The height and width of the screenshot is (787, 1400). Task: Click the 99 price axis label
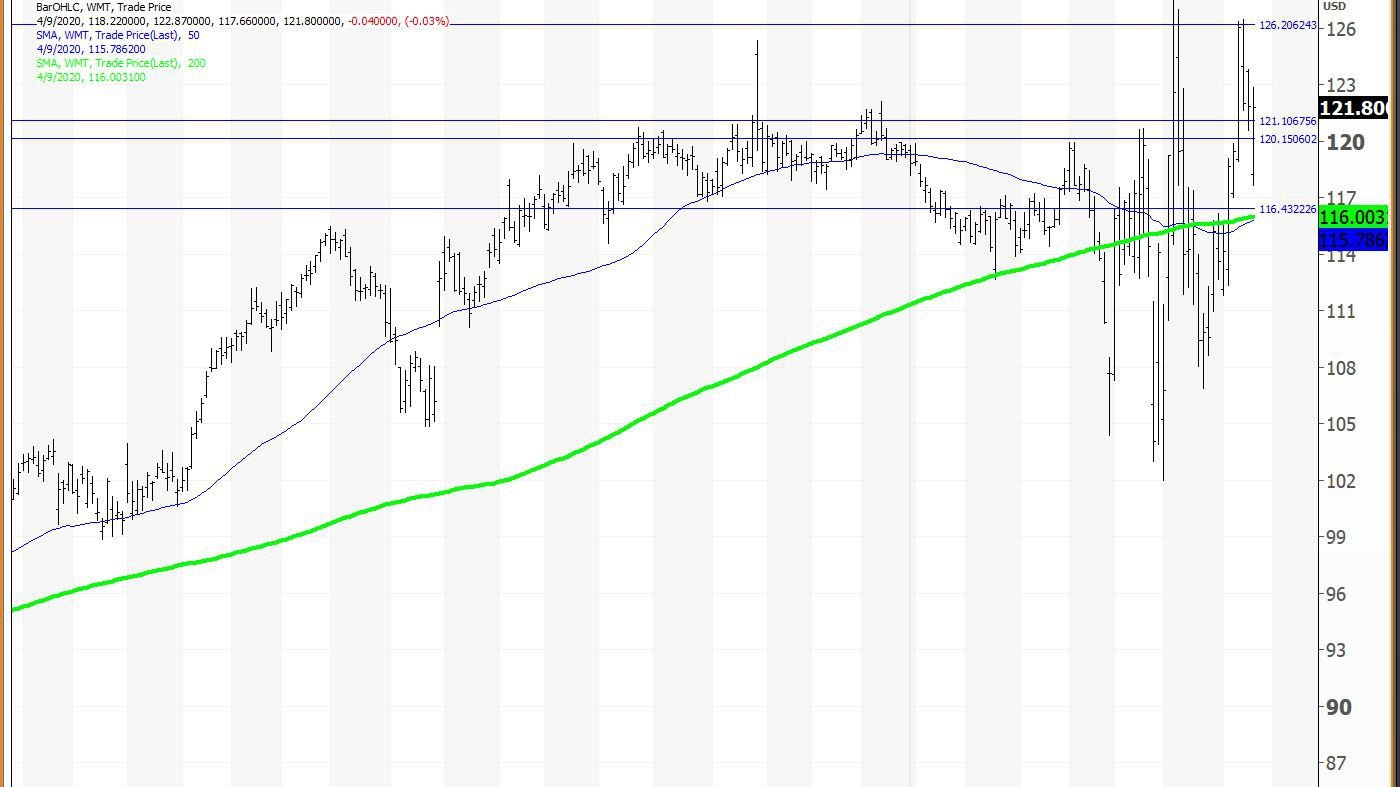pos(1336,537)
